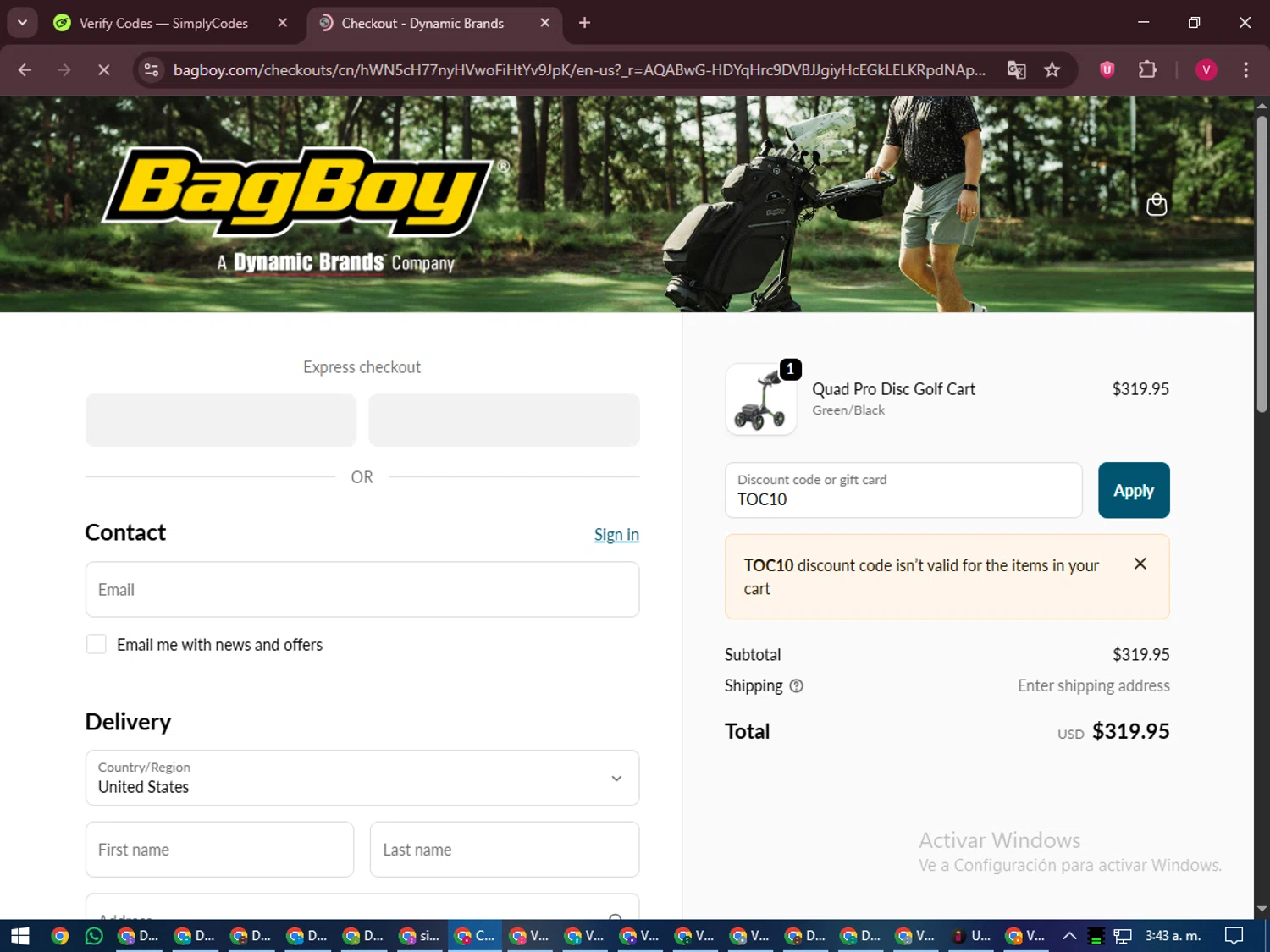1270x952 pixels.
Task: Open the shopping bag cart icon
Action: [x=1156, y=205]
